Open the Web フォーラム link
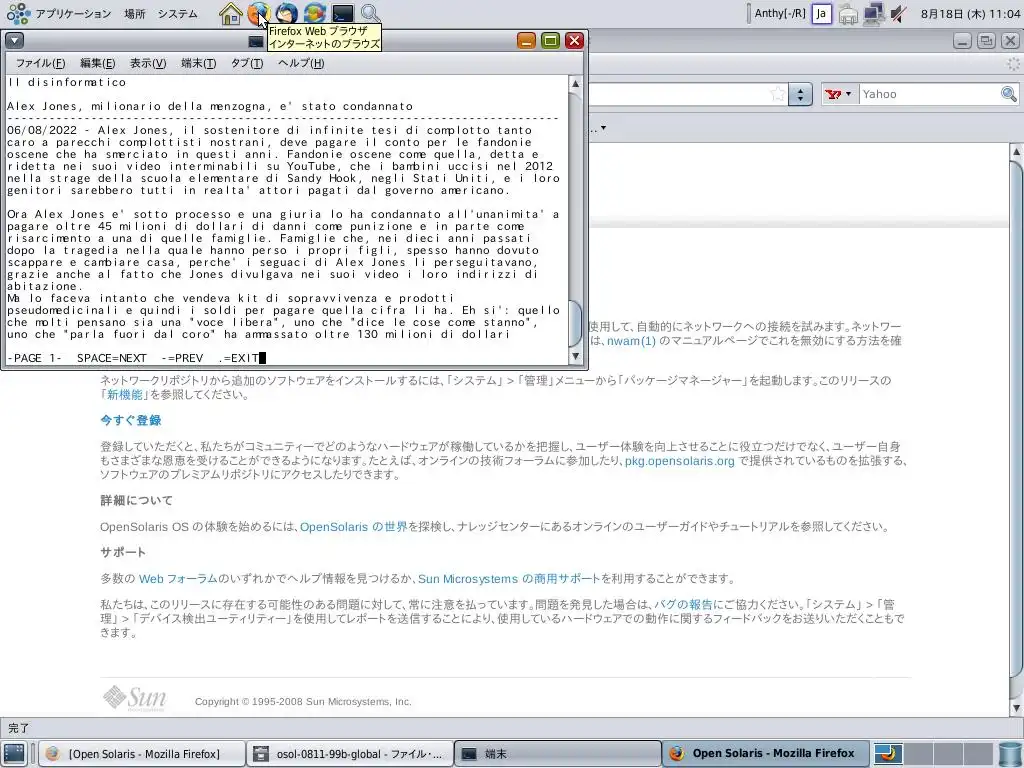 178,579
